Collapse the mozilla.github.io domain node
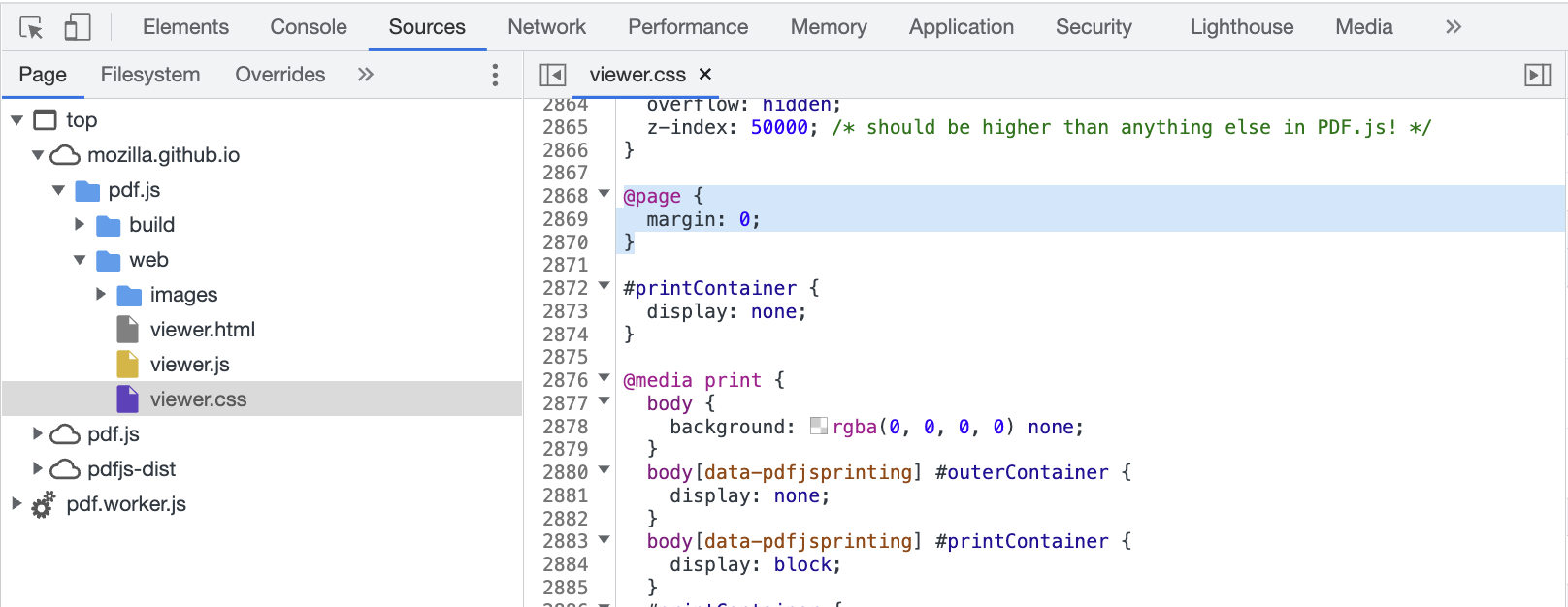Screen dimensions: 1568x607 click(38, 155)
